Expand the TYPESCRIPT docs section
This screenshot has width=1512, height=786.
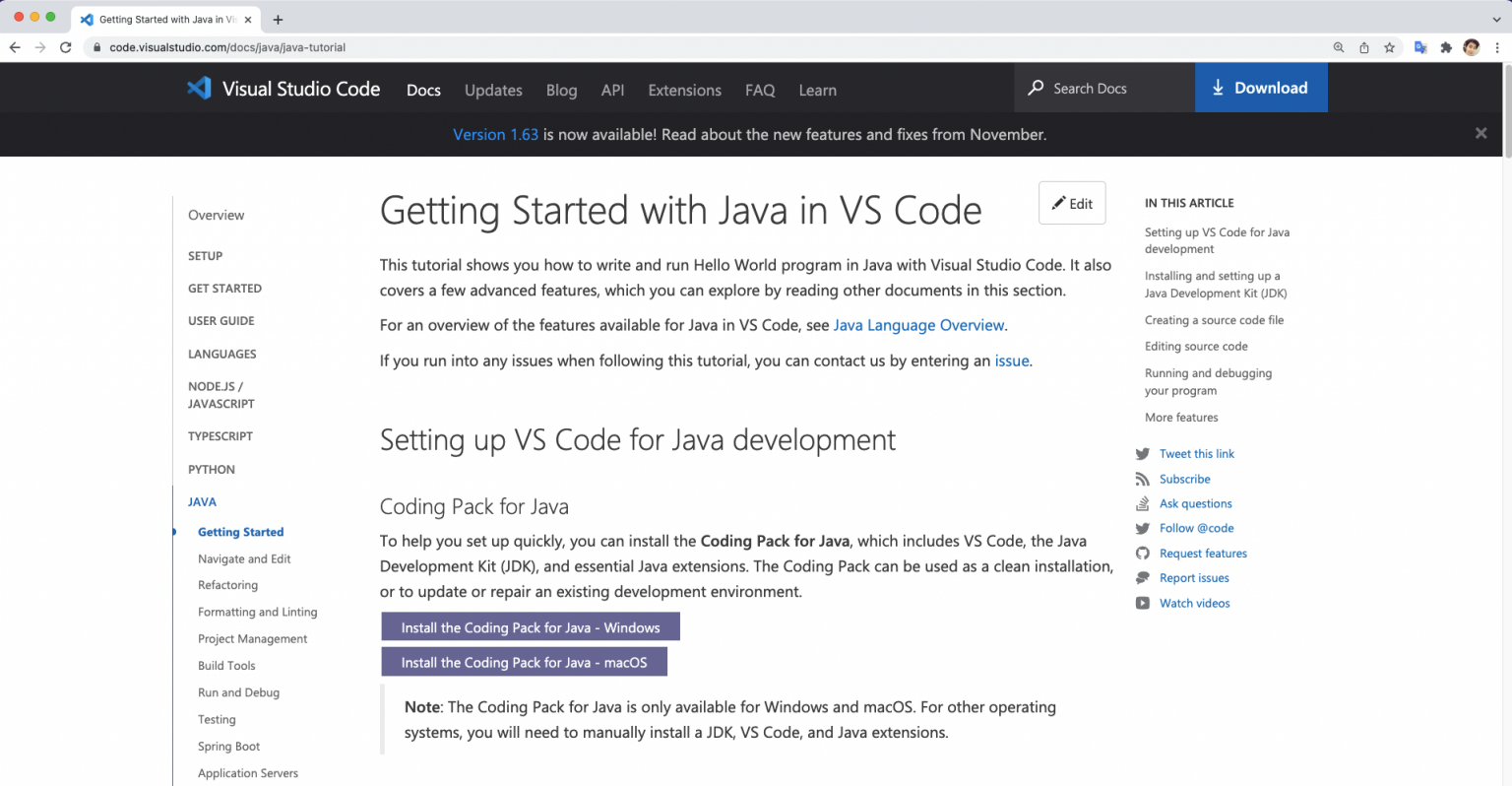[x=220, y=436]
